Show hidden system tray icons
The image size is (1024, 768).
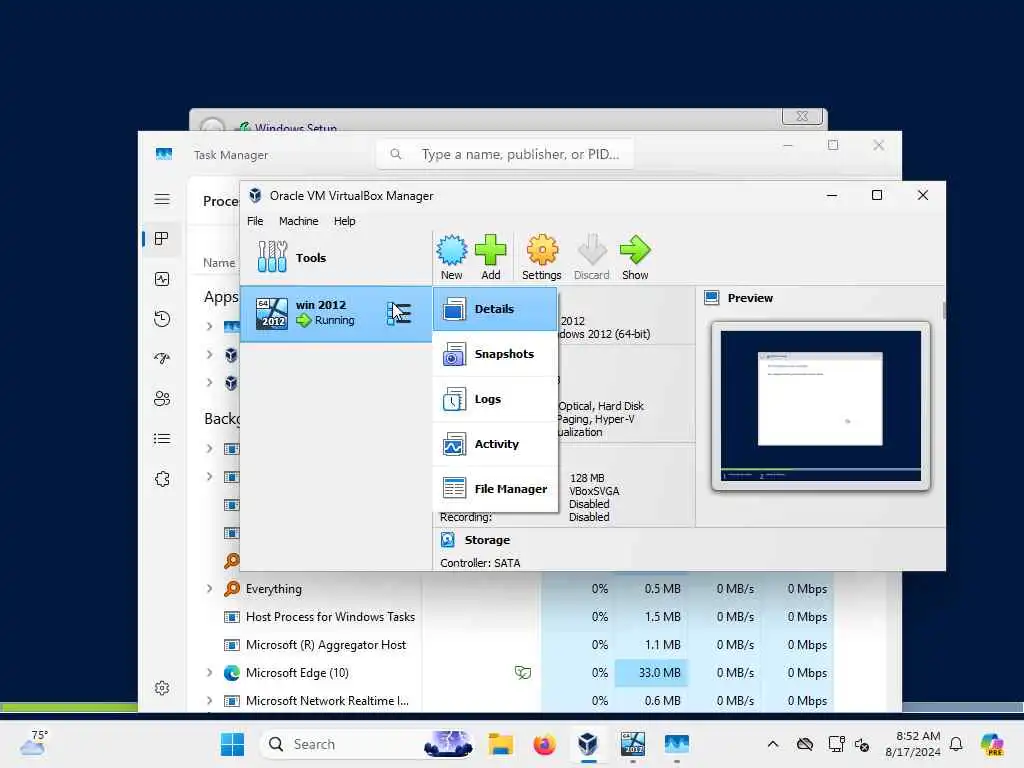(773, 744)
